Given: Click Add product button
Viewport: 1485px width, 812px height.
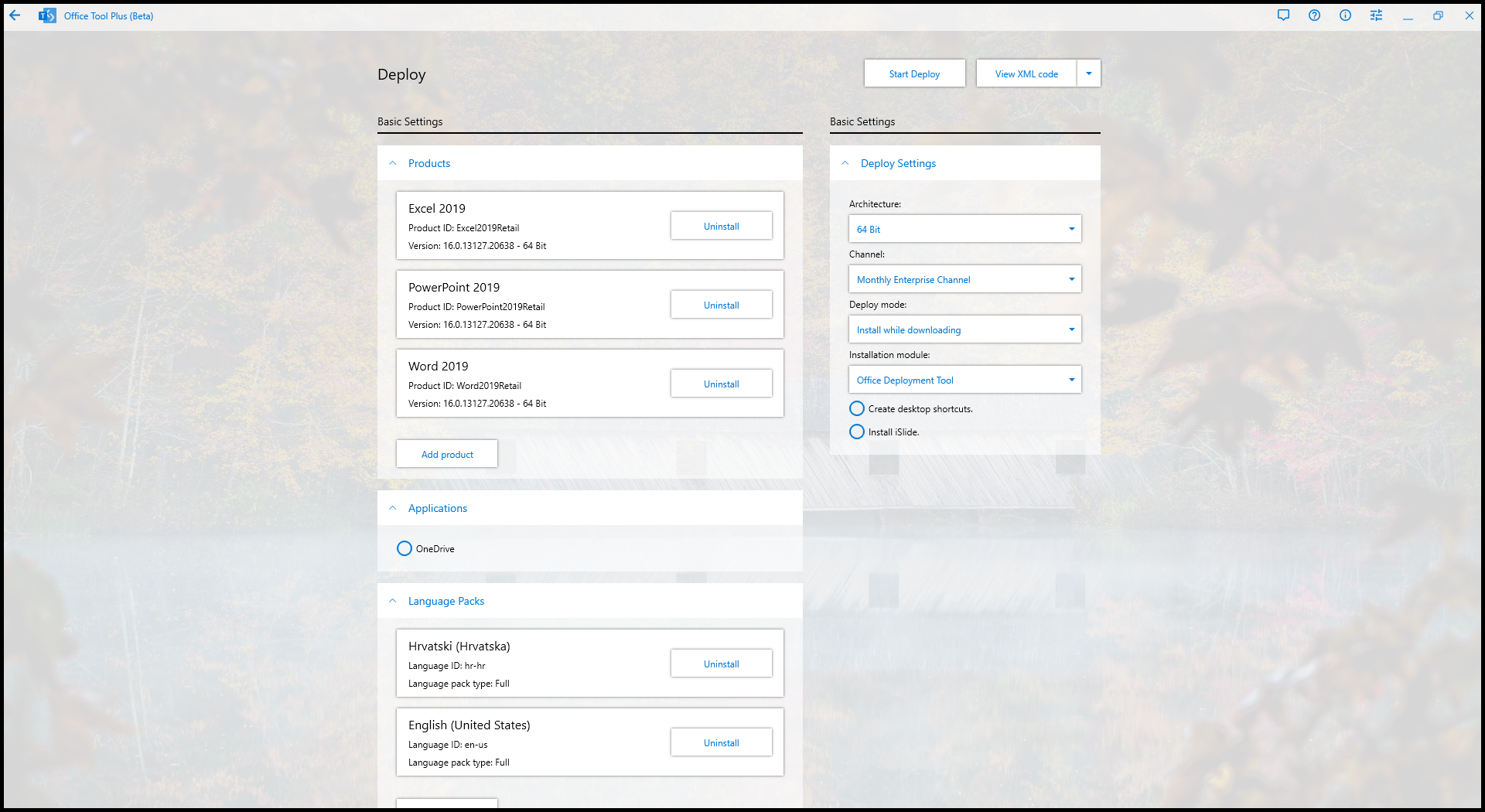Looking at the screenshot, I should (x=447, y=454).
